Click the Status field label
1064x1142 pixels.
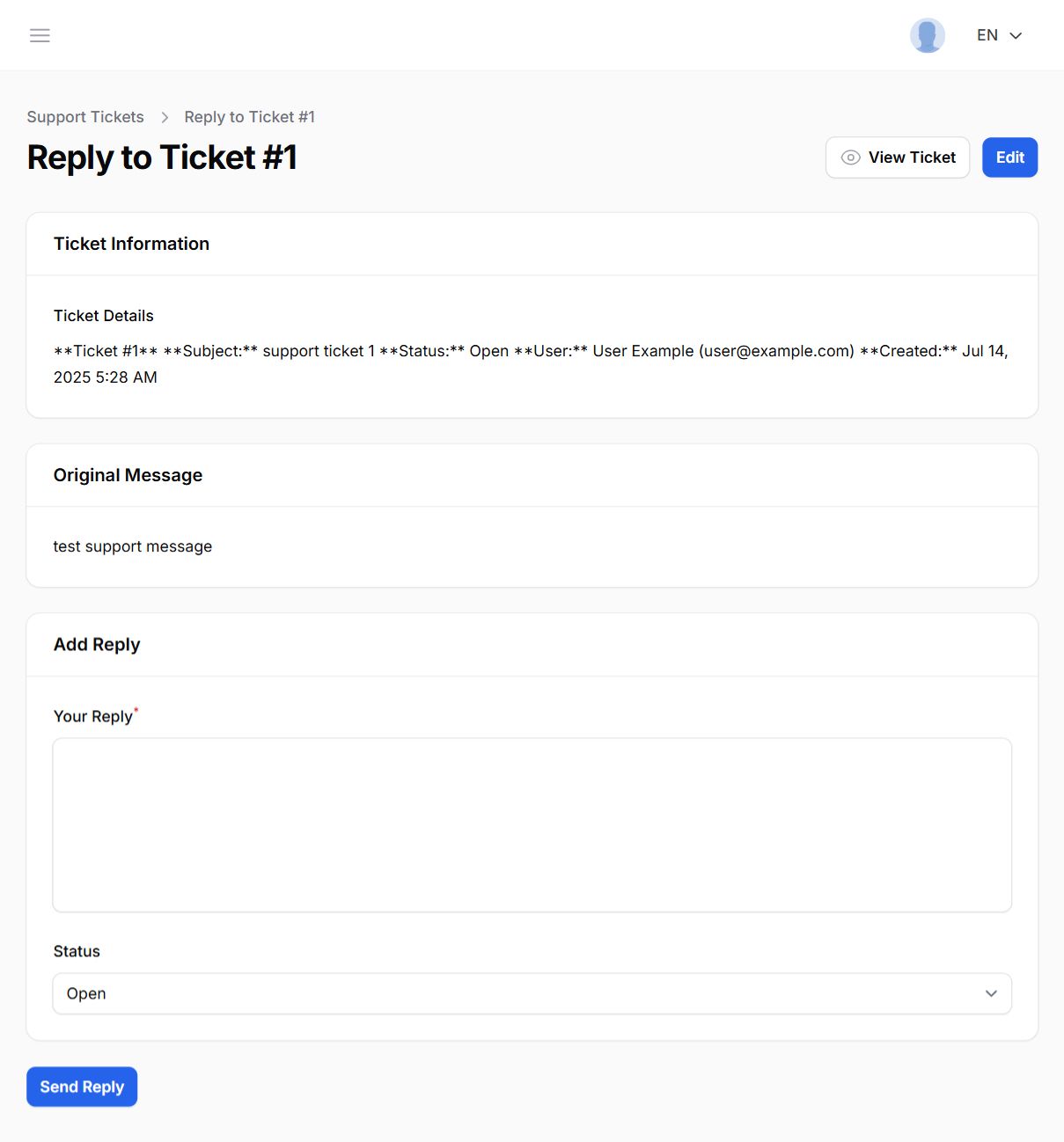[x=77, y=951]
